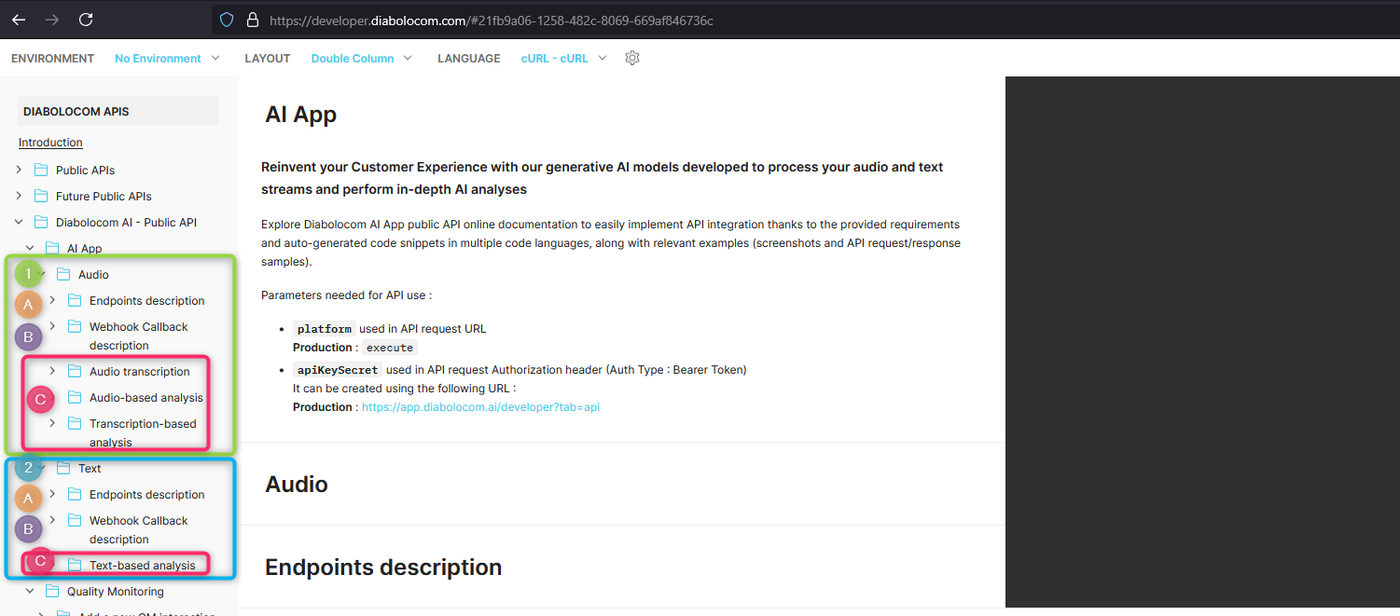
Task: Collapse the Diabolocom AI - Public API node
Action: [19, 222]
